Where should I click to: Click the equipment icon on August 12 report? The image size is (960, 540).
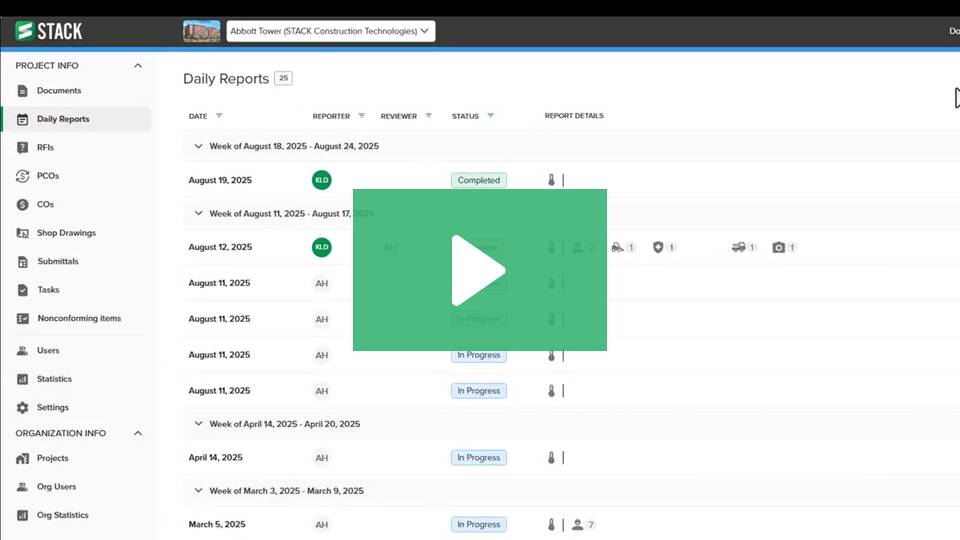click(x=617, y=247)
